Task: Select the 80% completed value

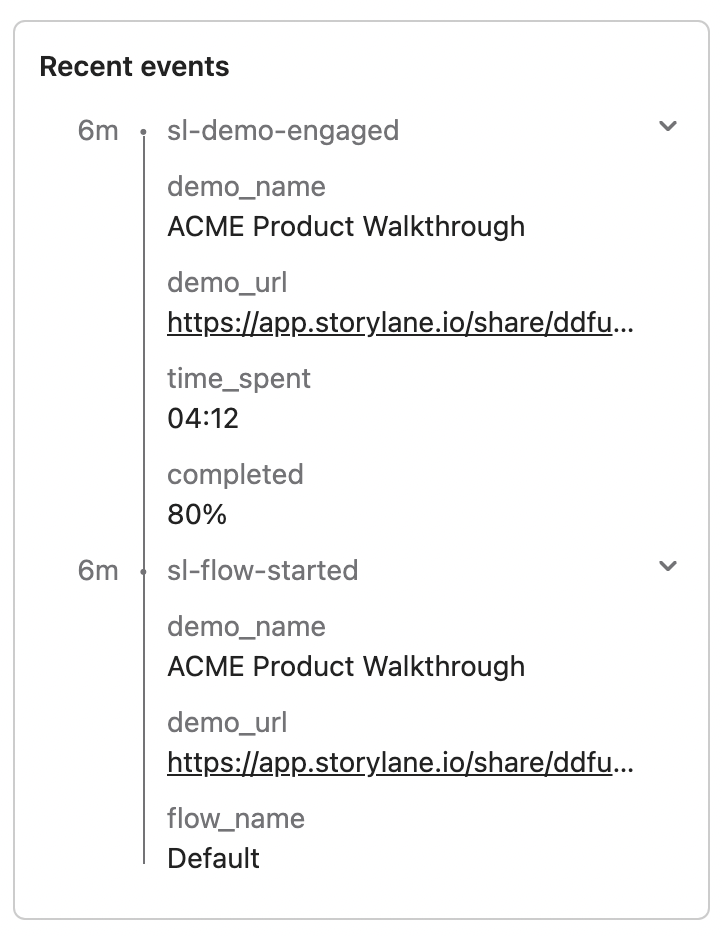Action: [197, 514]
